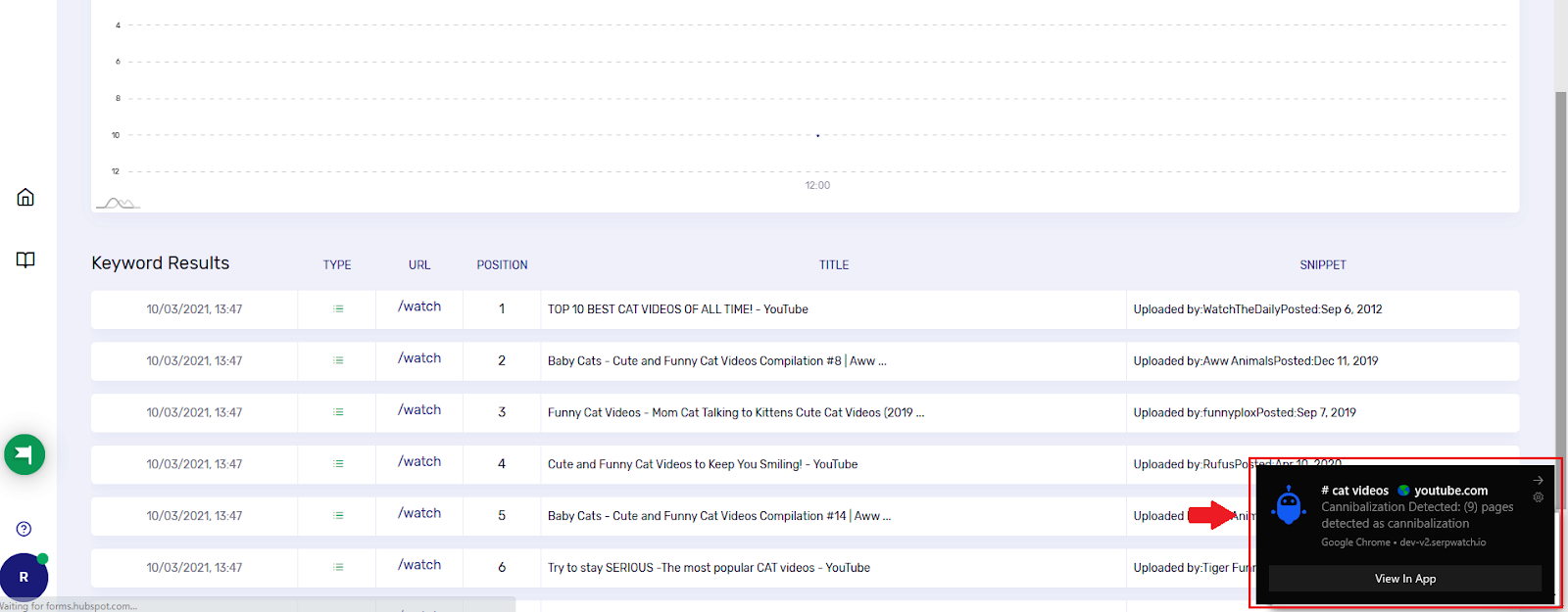Screen dimensions: 1568x612
Task: Select title Baby Cats Compilation #8
Action: [717, 361]
